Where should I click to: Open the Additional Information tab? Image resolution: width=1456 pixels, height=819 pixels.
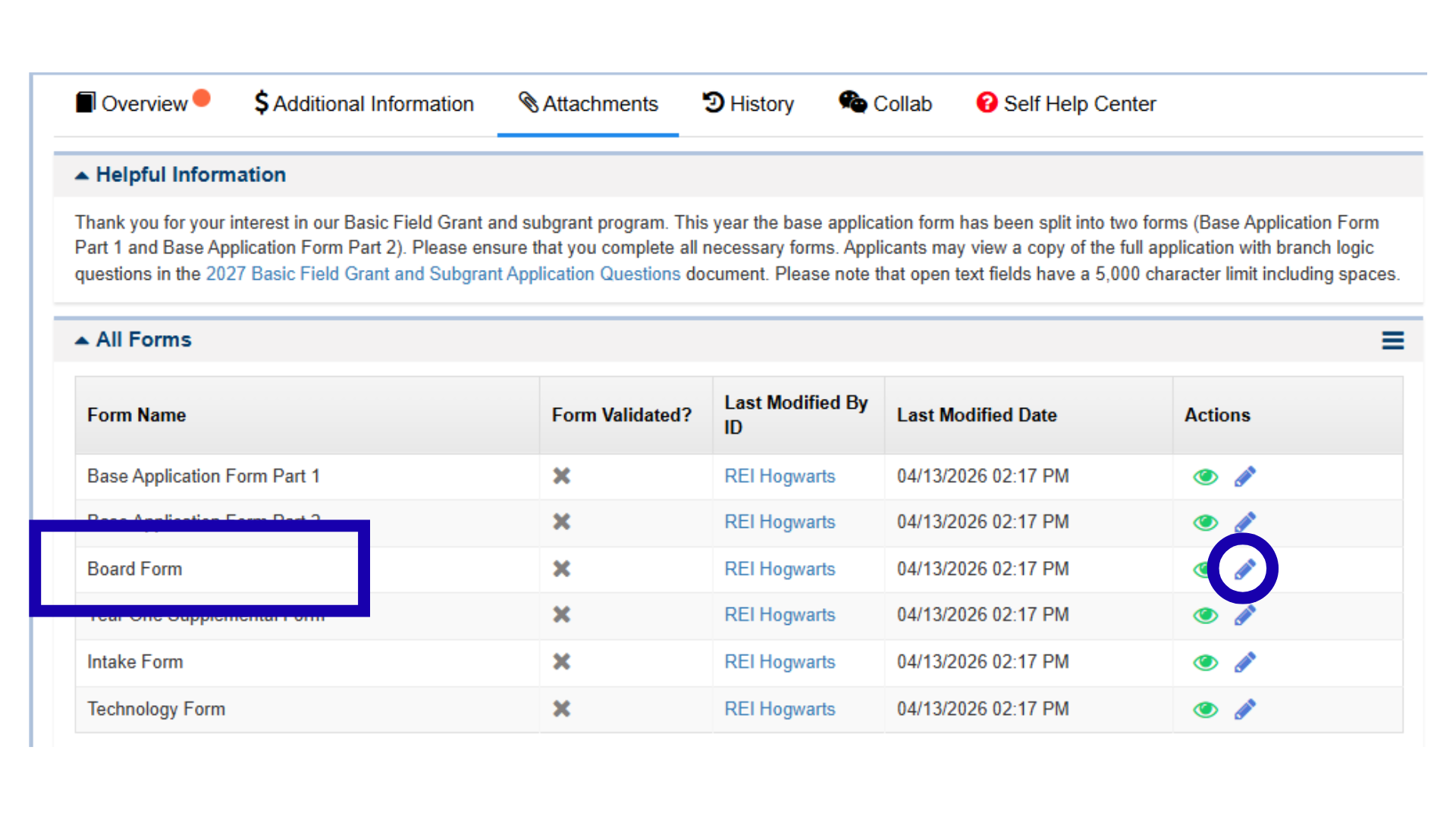click(x=364, y=103)
